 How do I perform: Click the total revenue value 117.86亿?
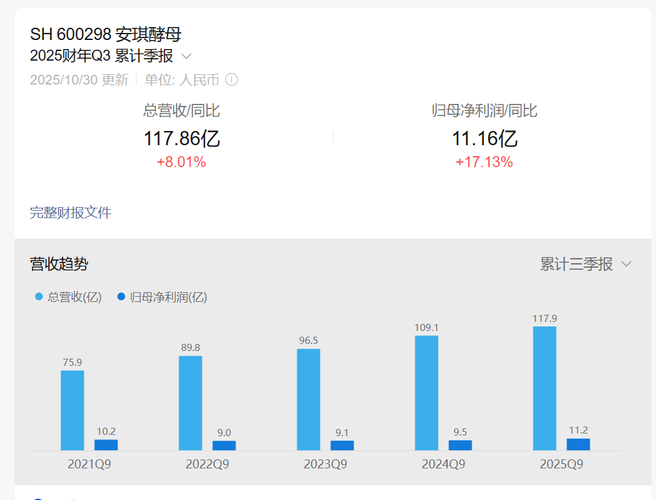coord(182,138)
